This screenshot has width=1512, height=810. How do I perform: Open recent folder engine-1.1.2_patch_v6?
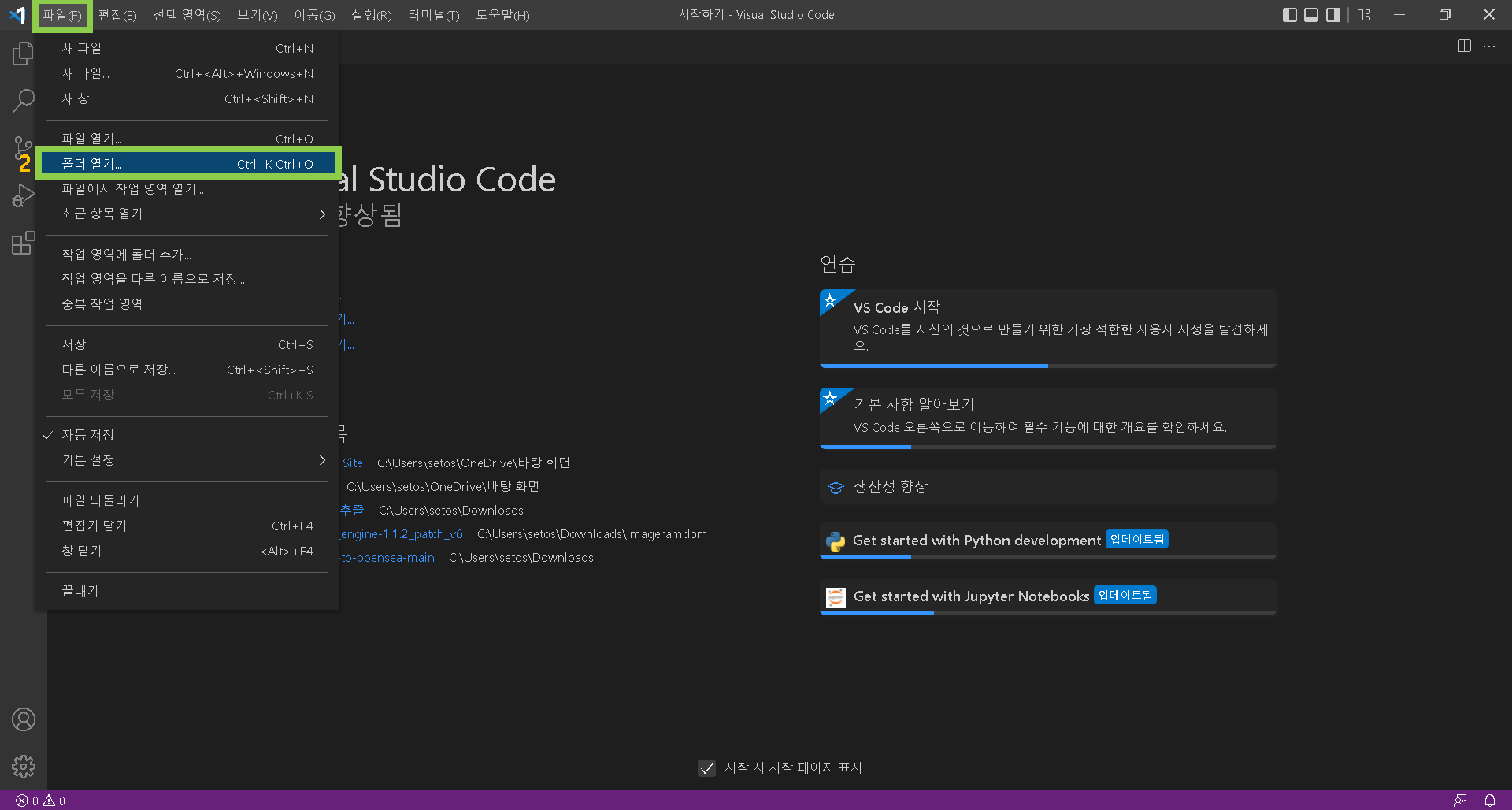tap(402, 534)
